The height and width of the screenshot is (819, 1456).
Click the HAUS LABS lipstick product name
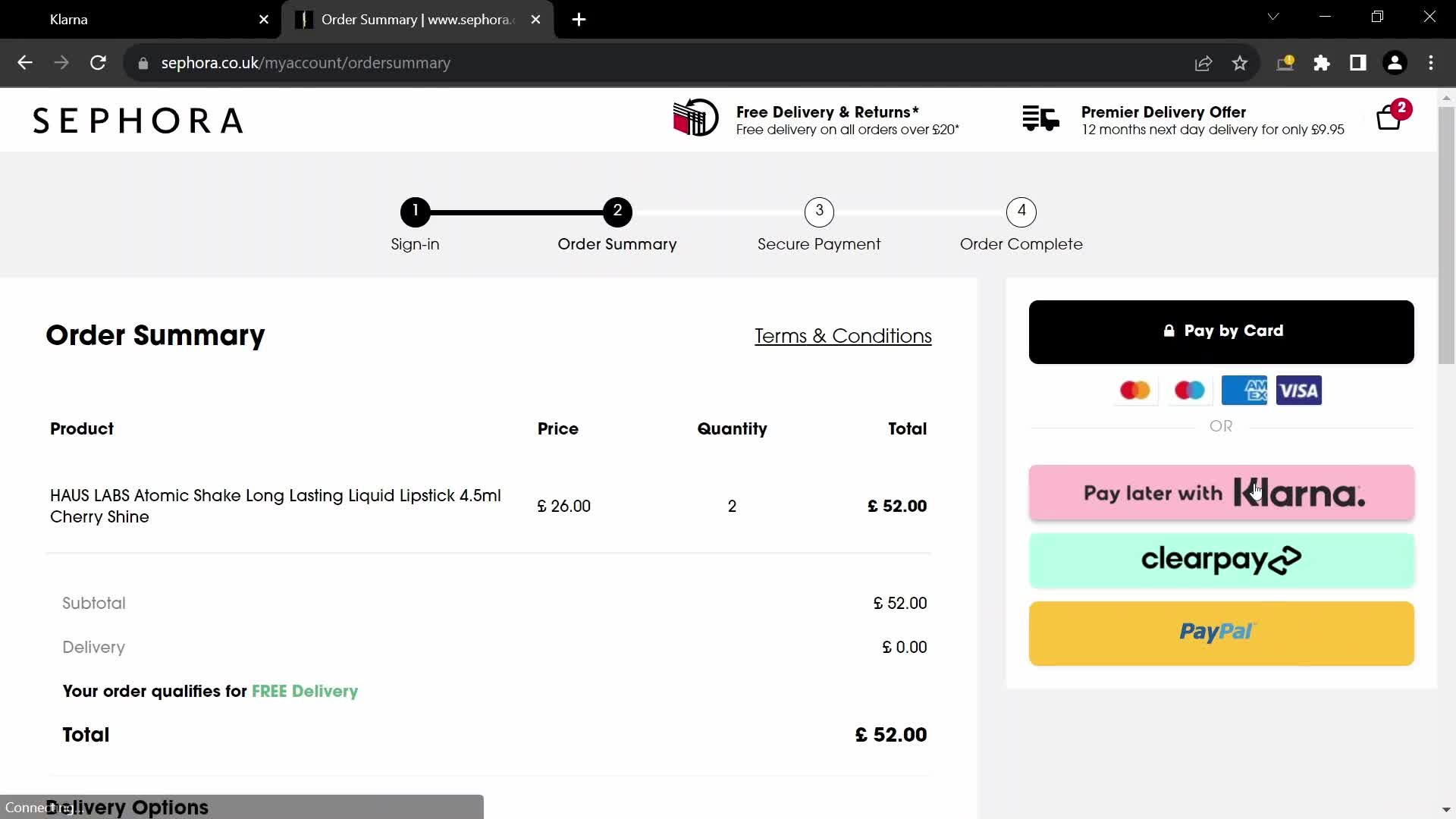pos(275,506)
